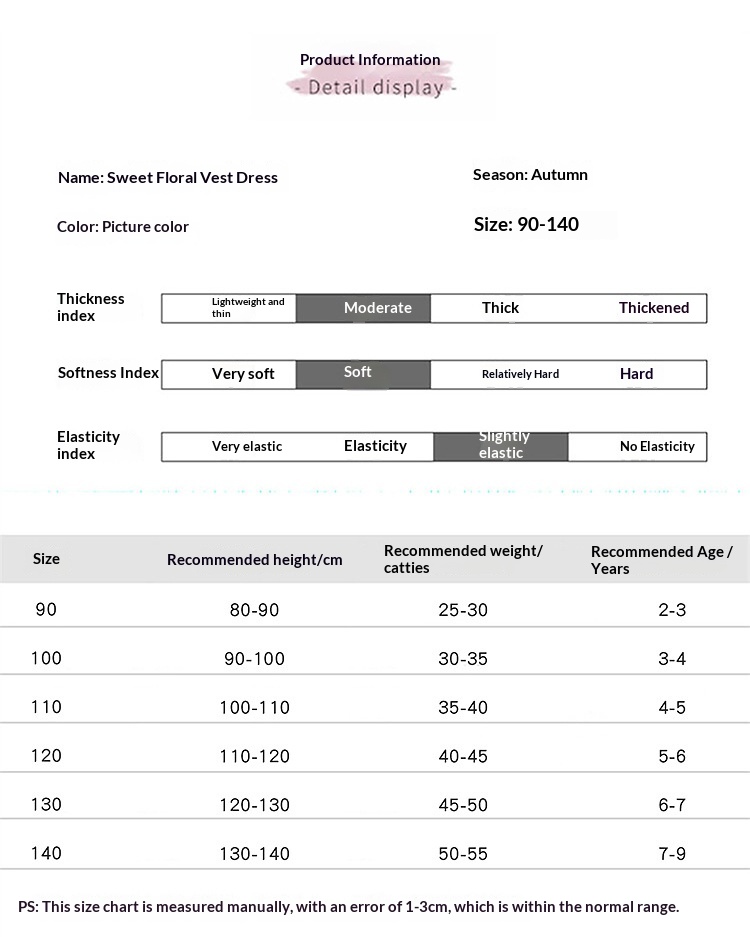Select the Slightly elastic segment
750x937 pixels.
[x=501, y=446]
